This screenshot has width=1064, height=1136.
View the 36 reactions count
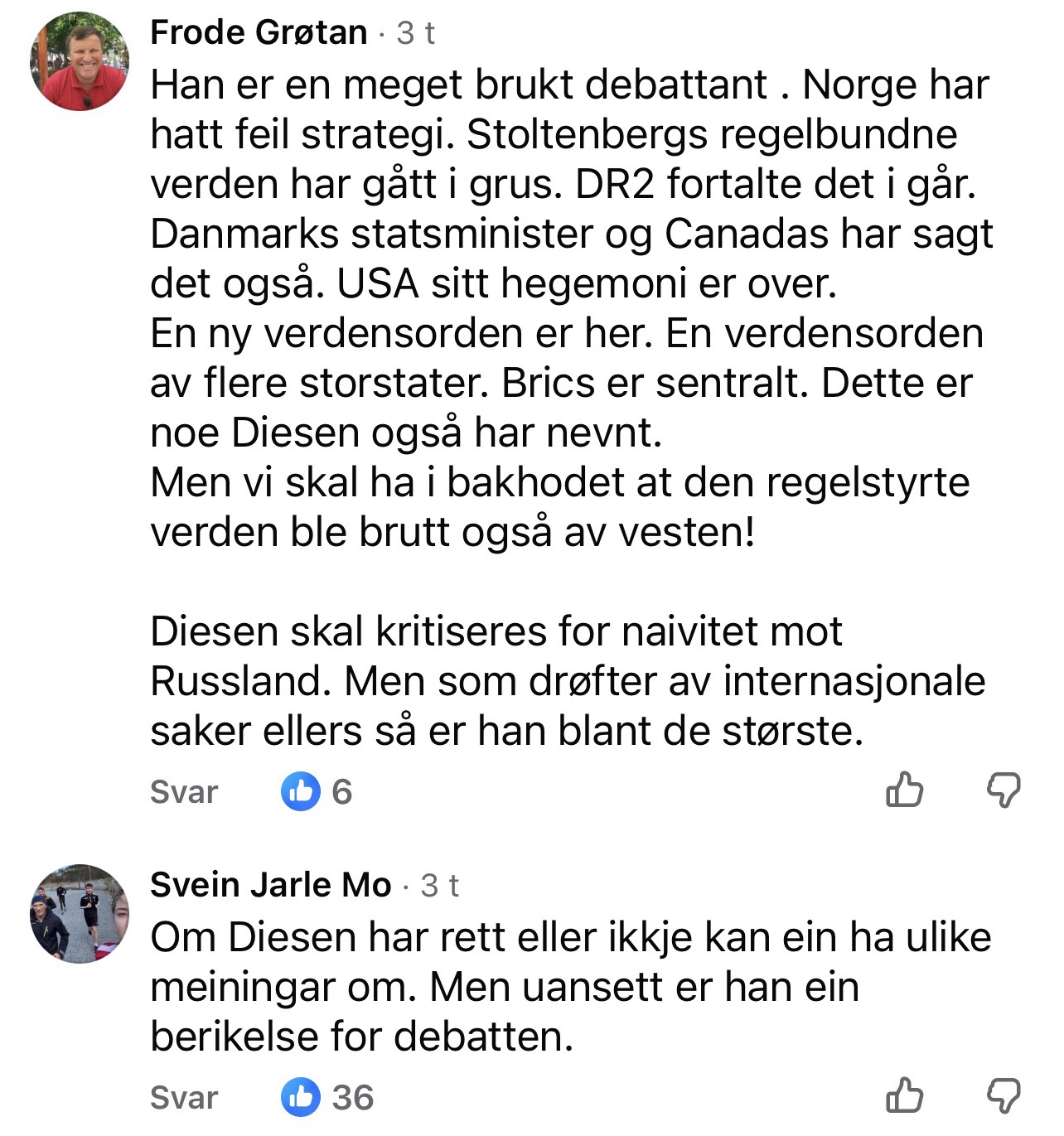(x=353, y=1097)
